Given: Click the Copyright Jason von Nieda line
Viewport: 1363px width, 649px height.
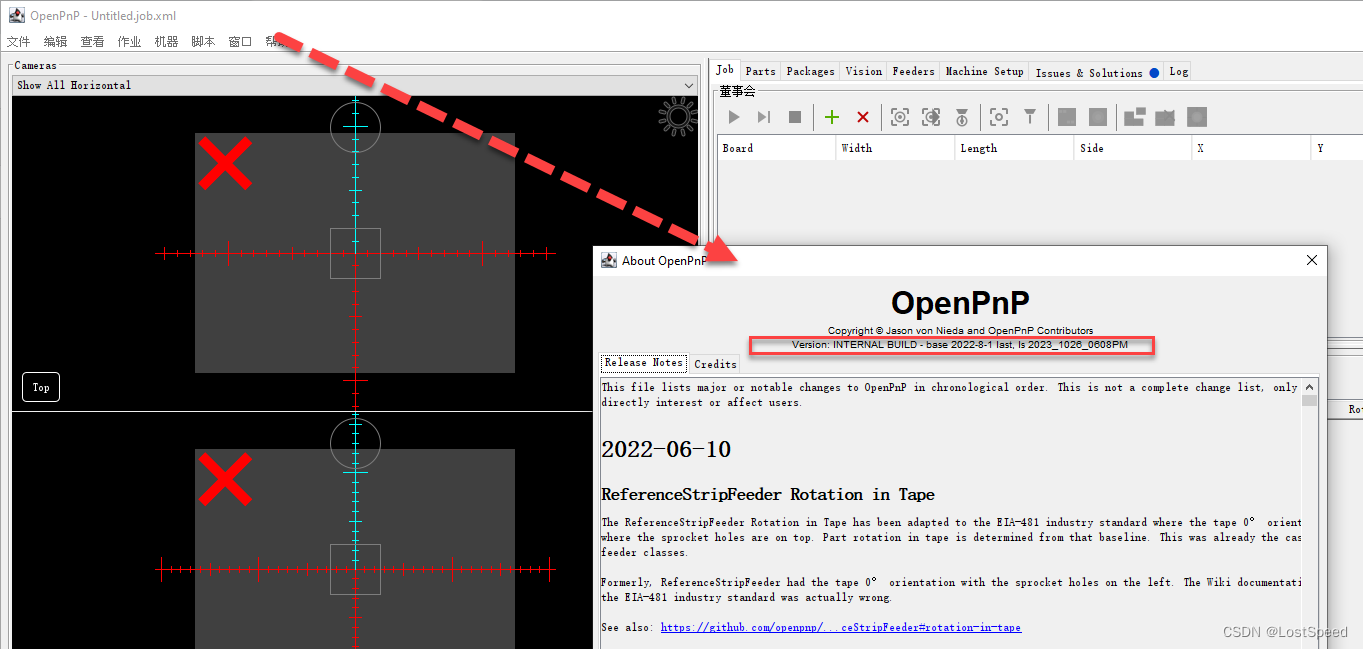Looking at the screenshot, I should (x=960, y=330).
